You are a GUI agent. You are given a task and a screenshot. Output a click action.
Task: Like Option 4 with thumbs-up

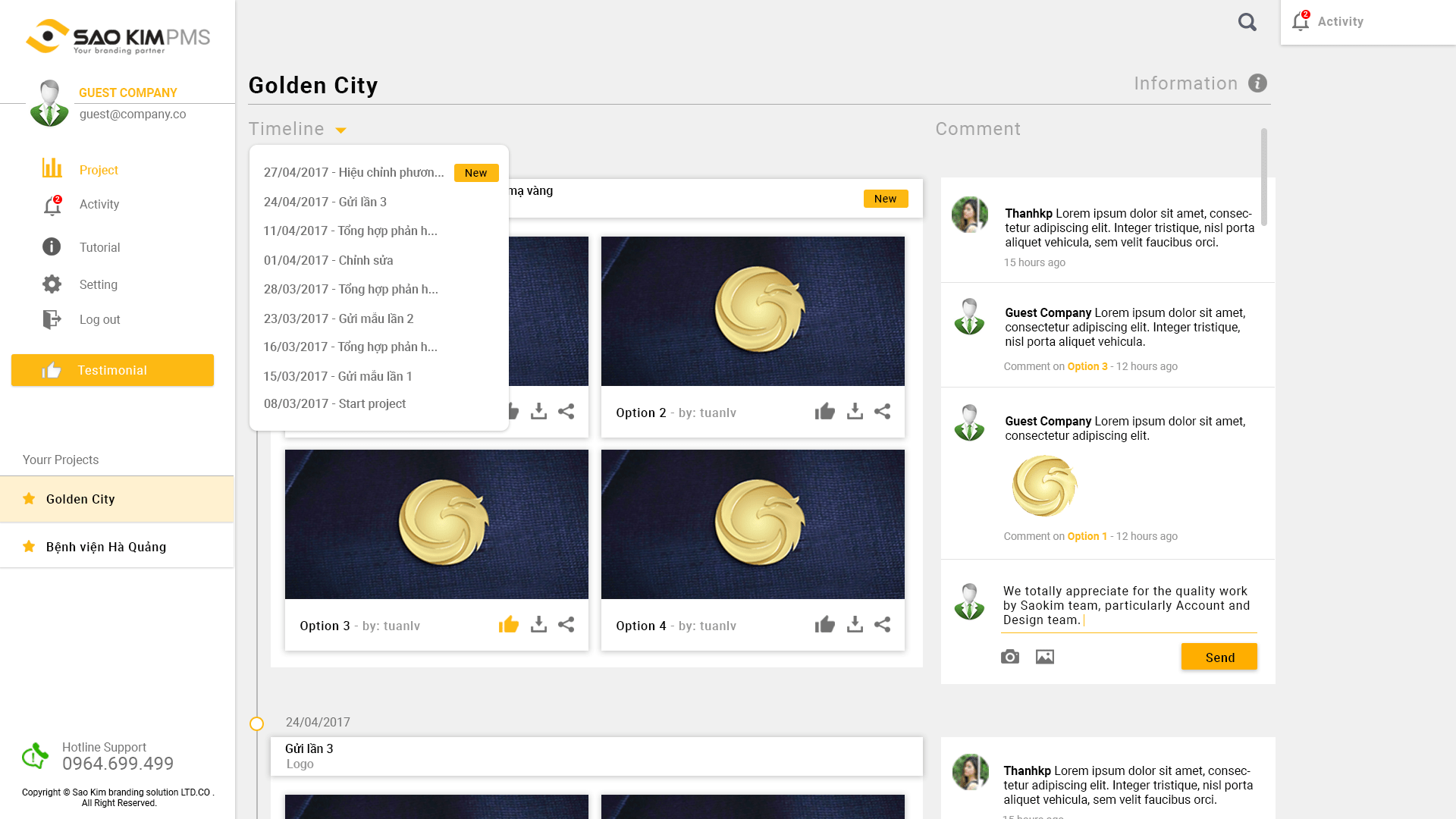click(824, 625)
